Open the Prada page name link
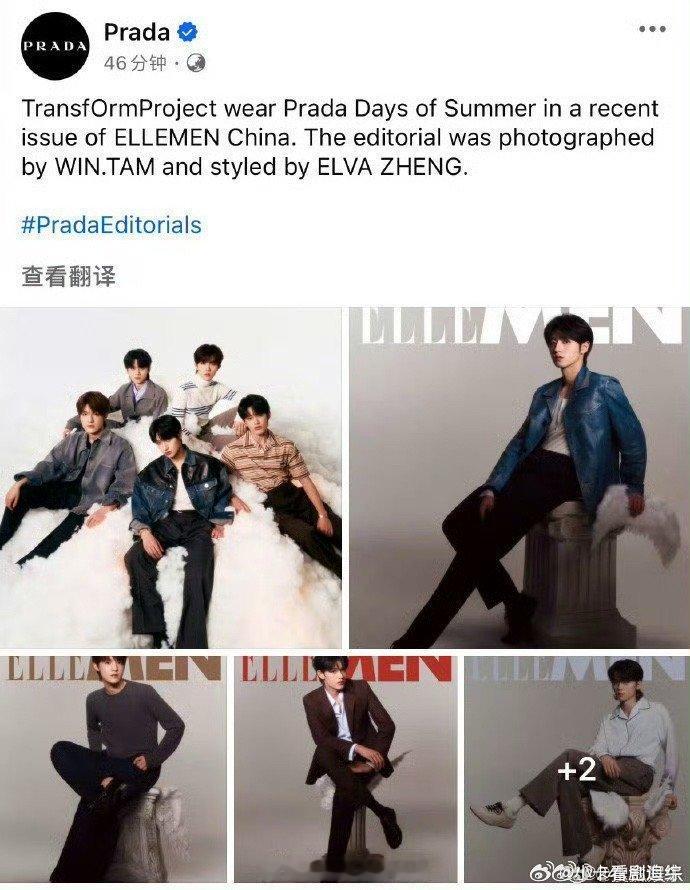Screen dimensions: 690x890 137,32
